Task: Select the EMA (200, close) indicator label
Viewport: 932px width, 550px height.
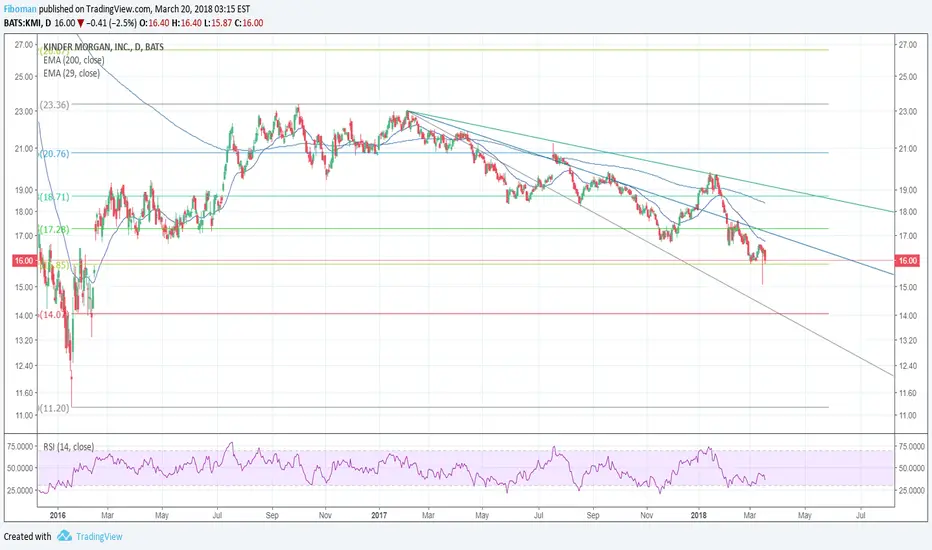Action: pyautogui.click(x=74, y=60)
